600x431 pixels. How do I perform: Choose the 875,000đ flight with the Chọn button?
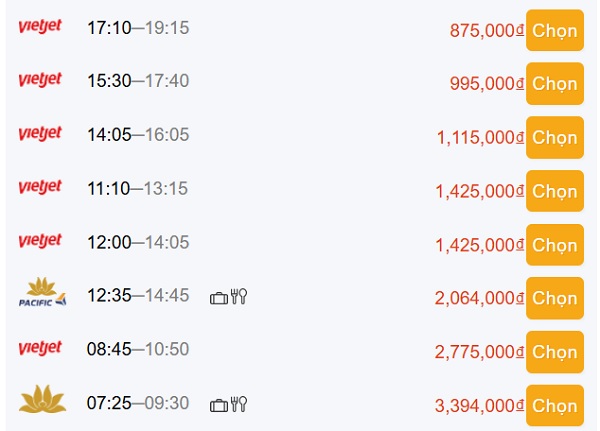[x=555, y=31]
